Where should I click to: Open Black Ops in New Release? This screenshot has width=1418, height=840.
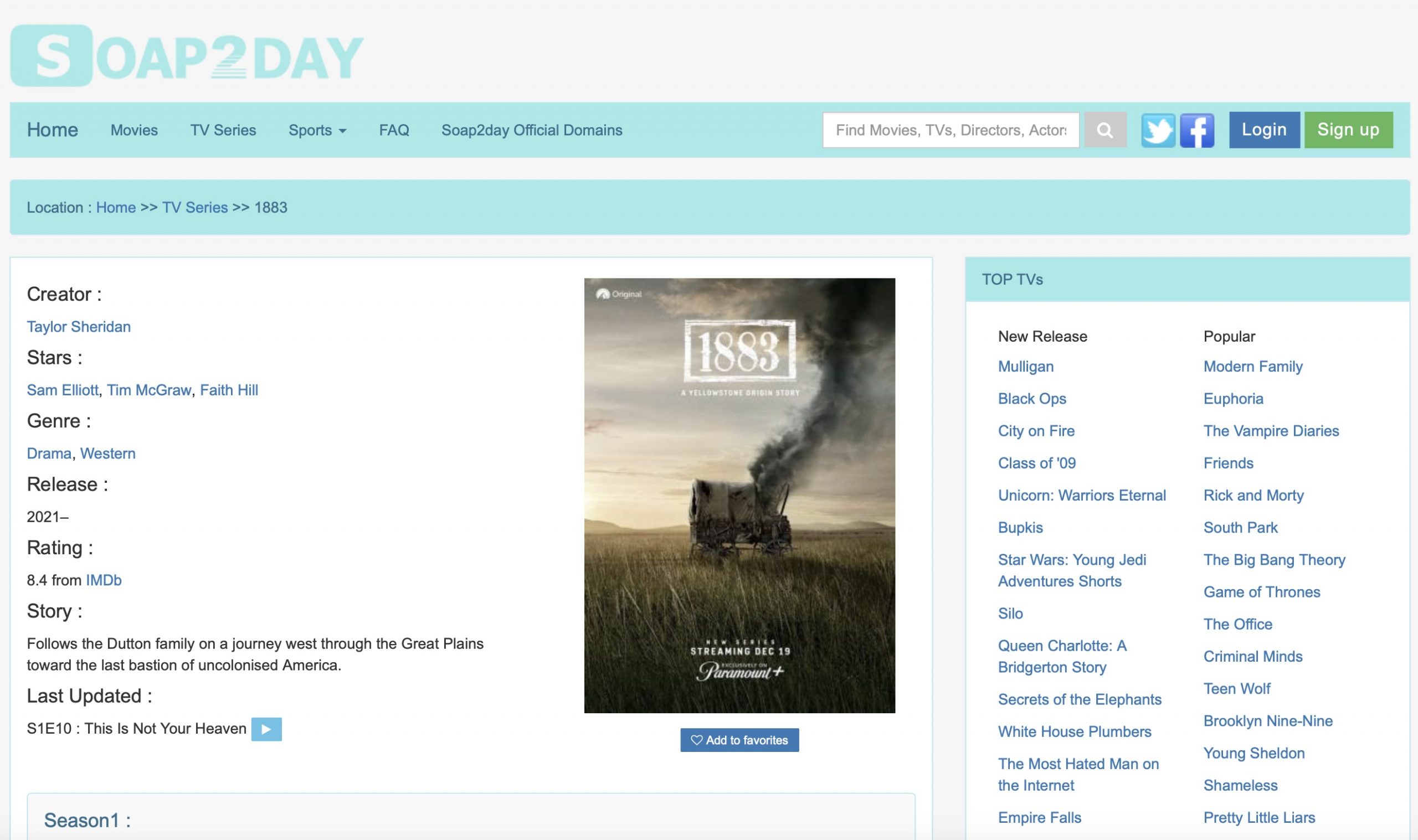pos(1032,399)
